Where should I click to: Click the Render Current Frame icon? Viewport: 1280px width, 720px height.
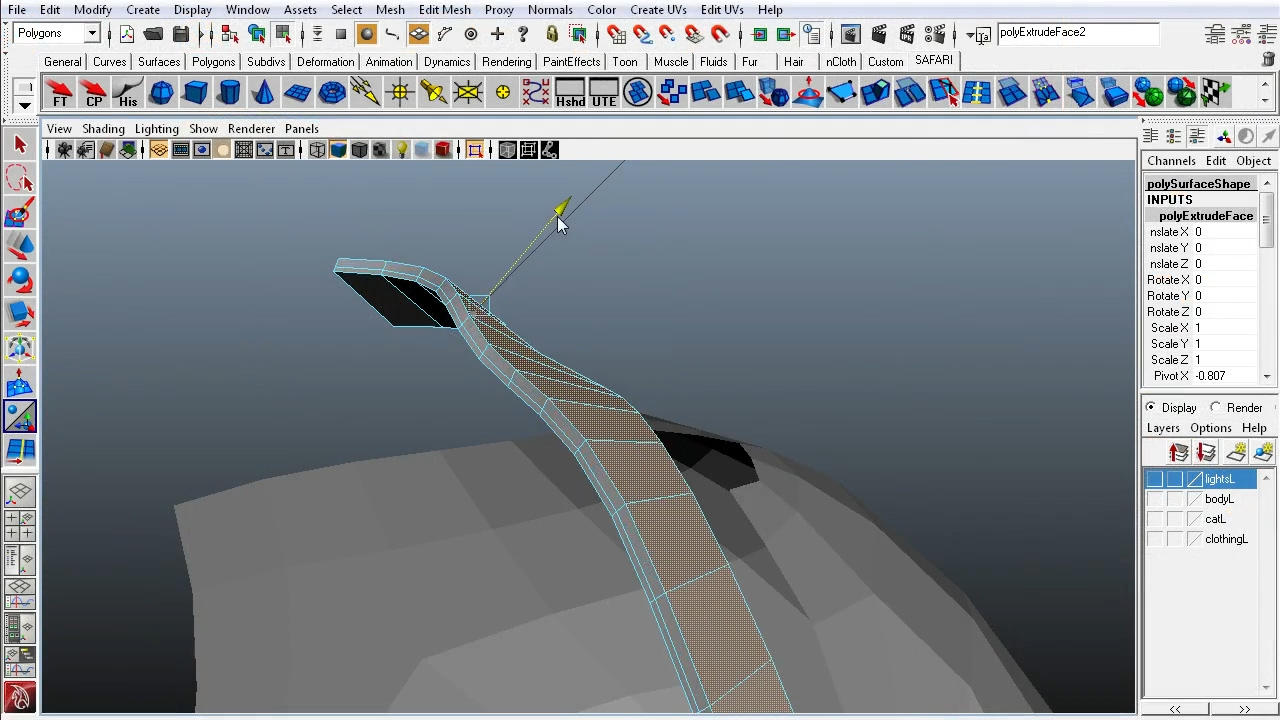coord(850,32)
